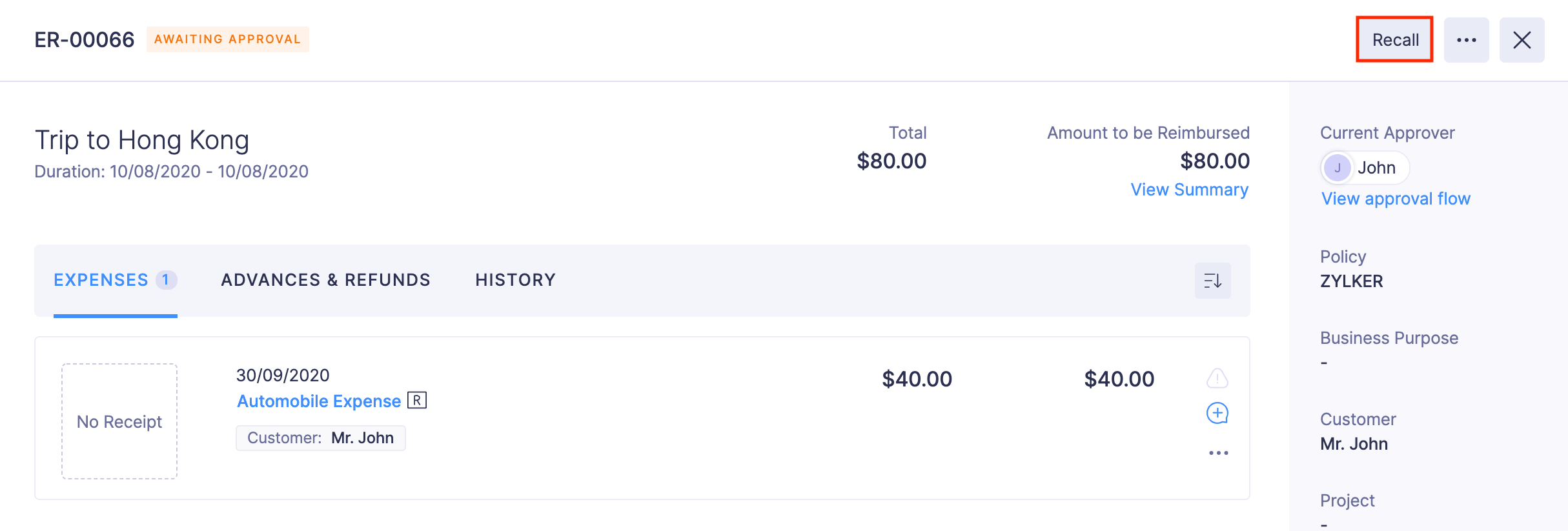1568x531 pixels.
Task: Click the Recall button
Action: [1394, 40]
